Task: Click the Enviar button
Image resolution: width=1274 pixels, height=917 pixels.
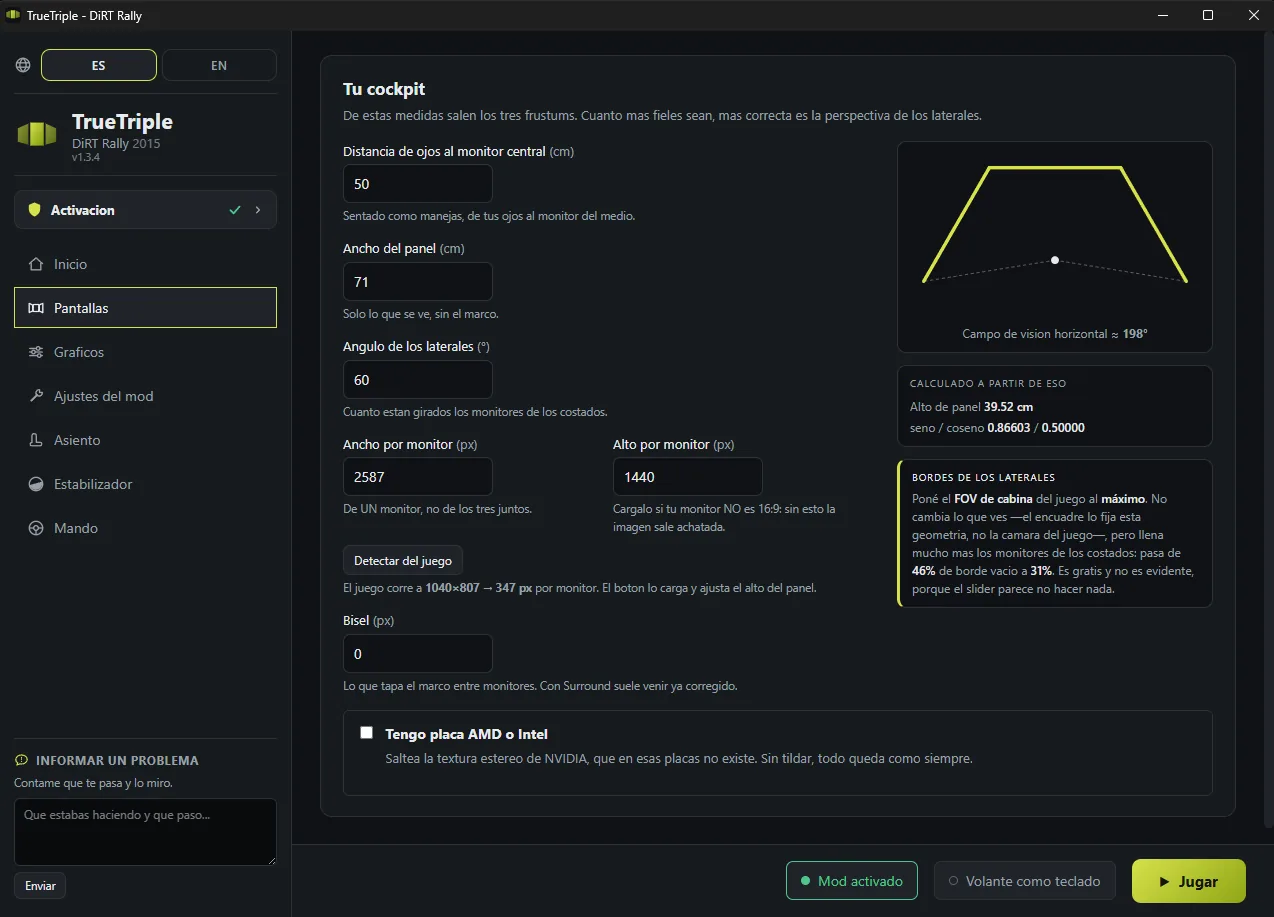Action: (x=40, y=886)
